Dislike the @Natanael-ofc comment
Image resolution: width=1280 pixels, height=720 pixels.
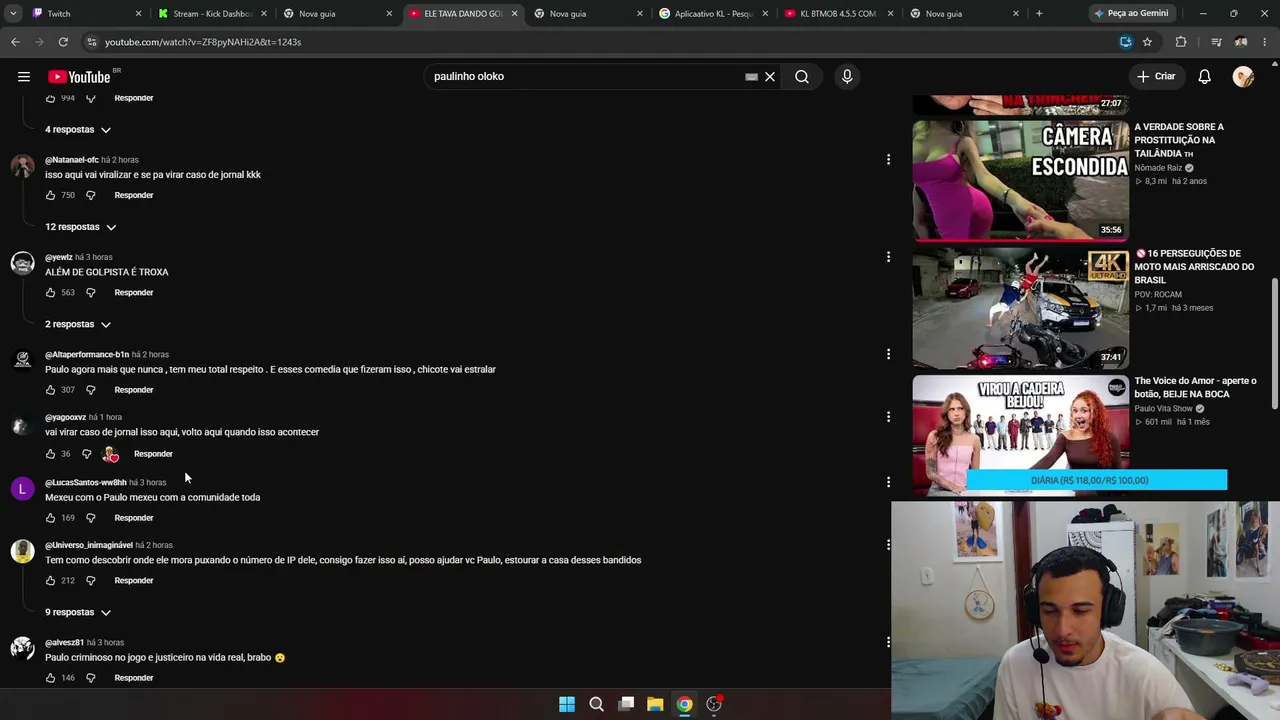point(90,195)
